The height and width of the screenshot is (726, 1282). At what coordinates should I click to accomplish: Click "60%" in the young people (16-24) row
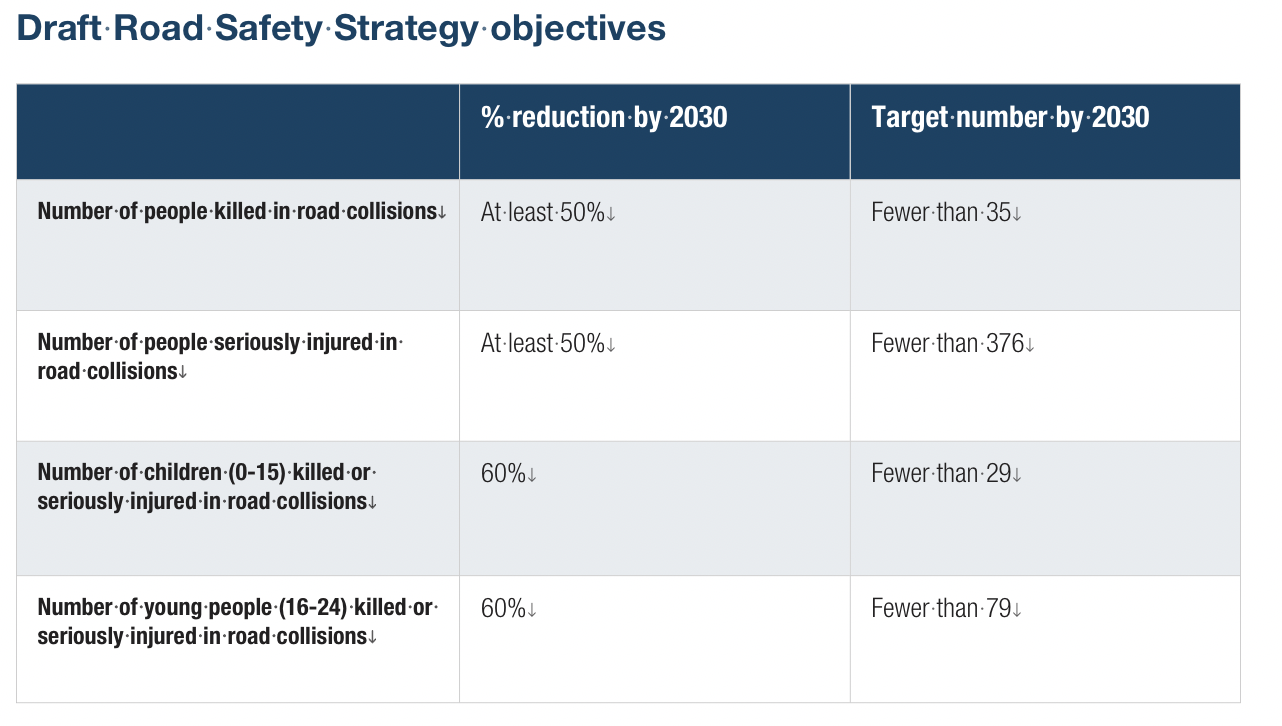(x=508, y=609)
